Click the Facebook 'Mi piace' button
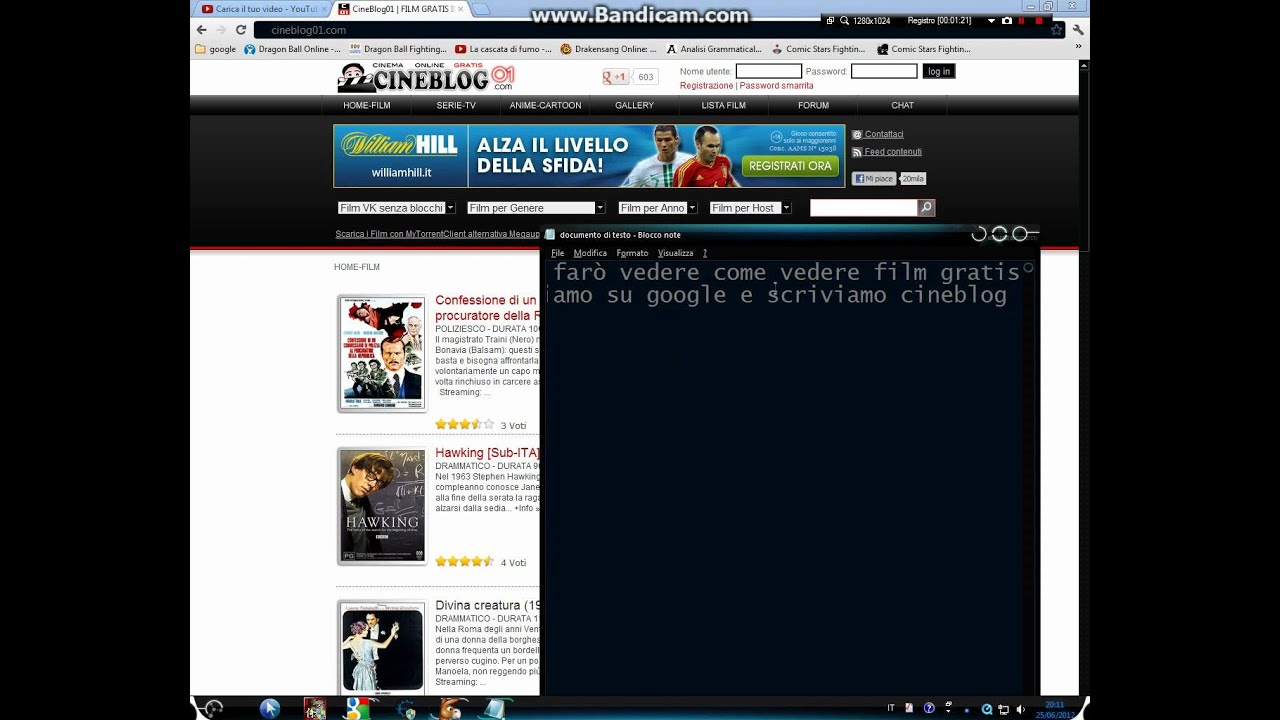 point(874,178)
